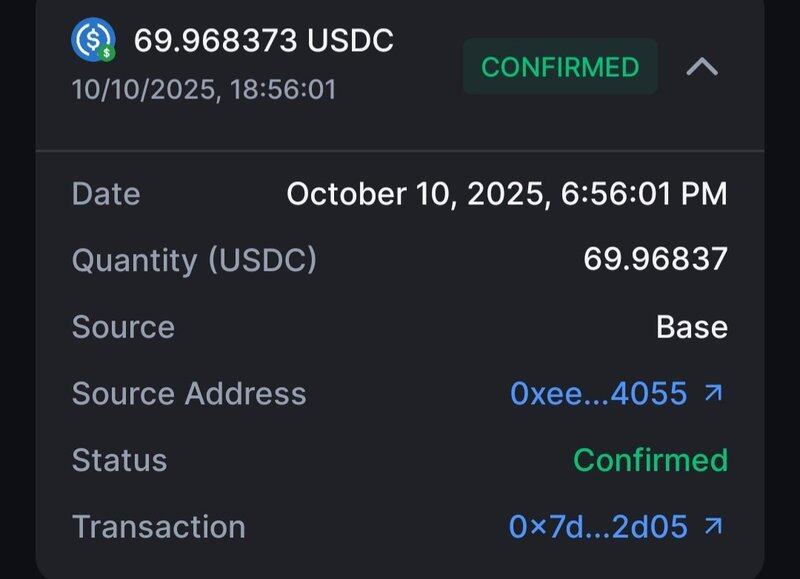
Task: Click the Quantity (USDC) label
Action: click(194, 260)
